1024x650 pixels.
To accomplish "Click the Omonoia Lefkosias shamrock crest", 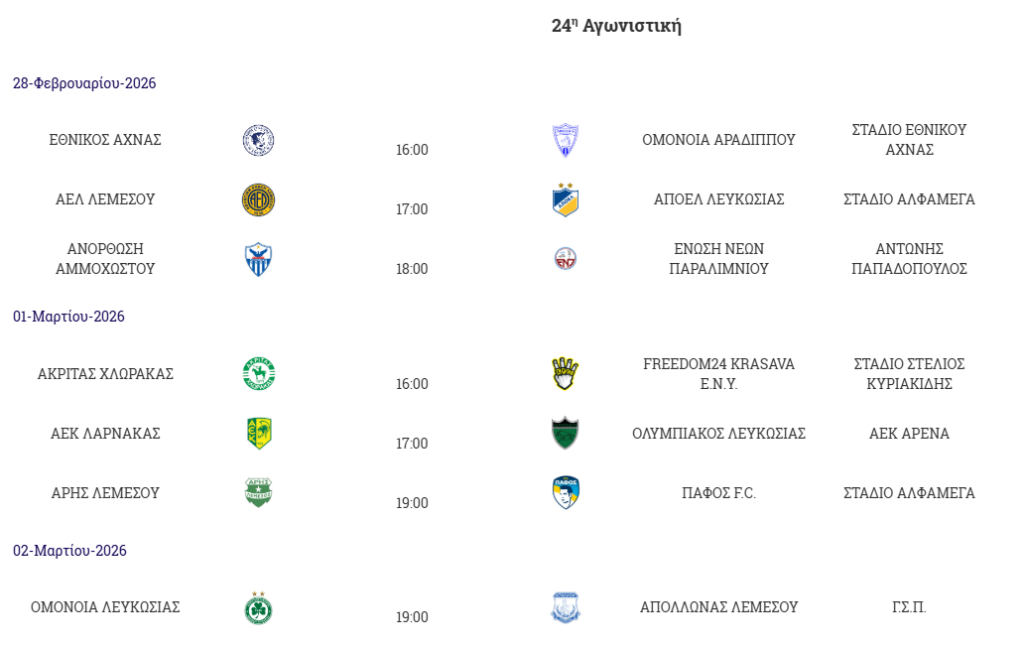I will 258,608.
